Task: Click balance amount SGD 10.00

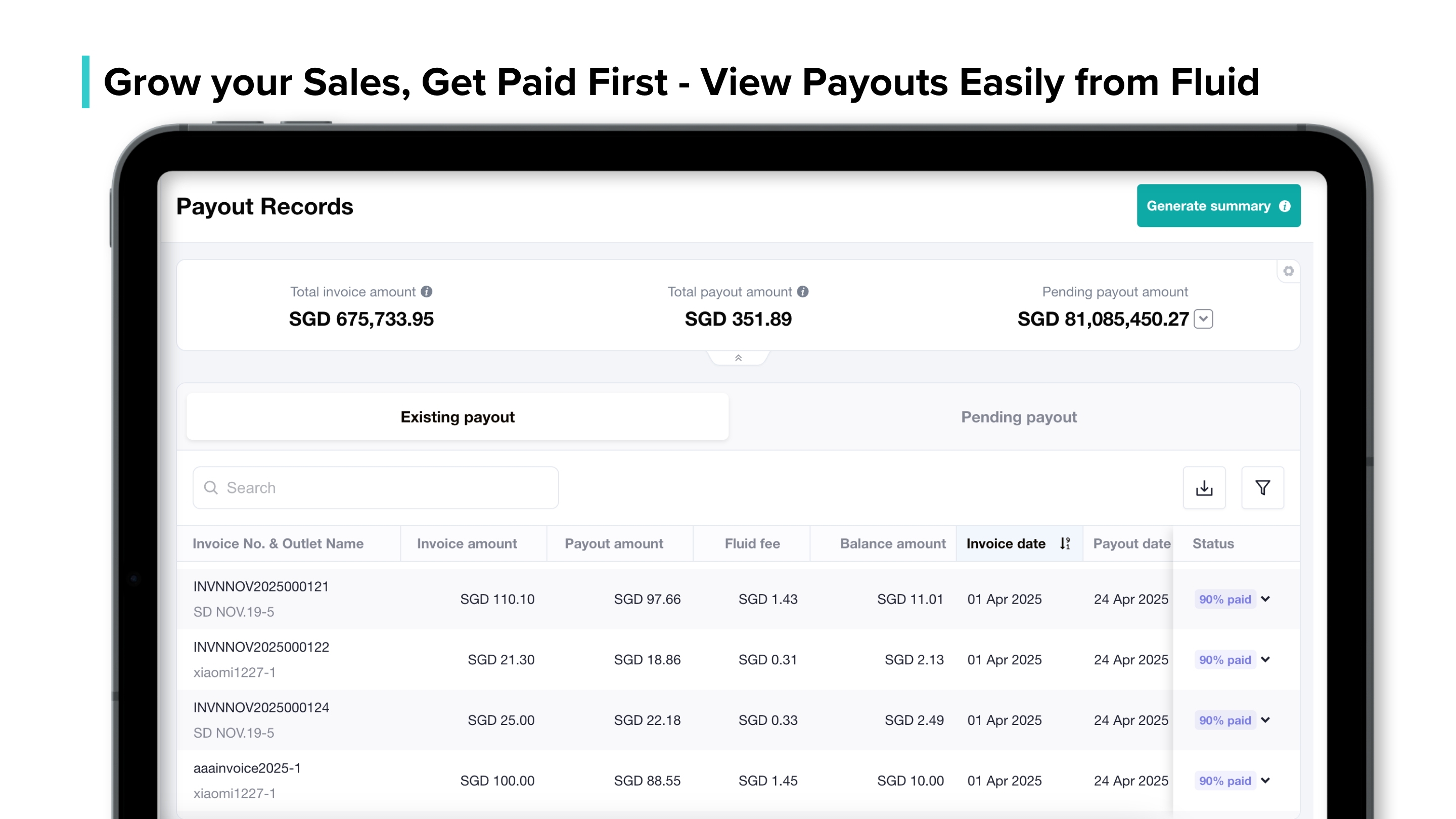Action: click(x=911, y=781)
